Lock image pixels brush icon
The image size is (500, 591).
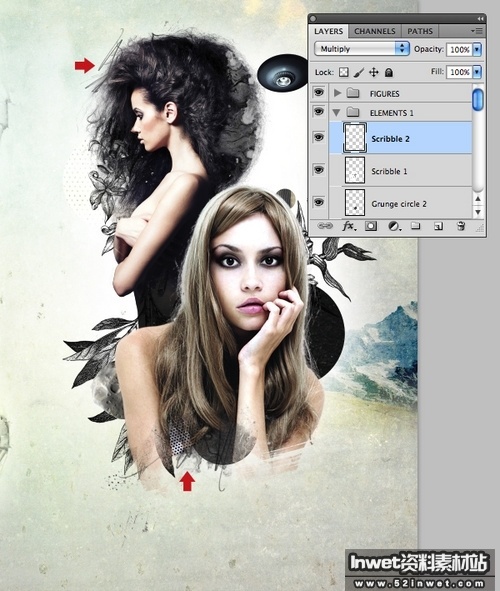click(359, 72)
